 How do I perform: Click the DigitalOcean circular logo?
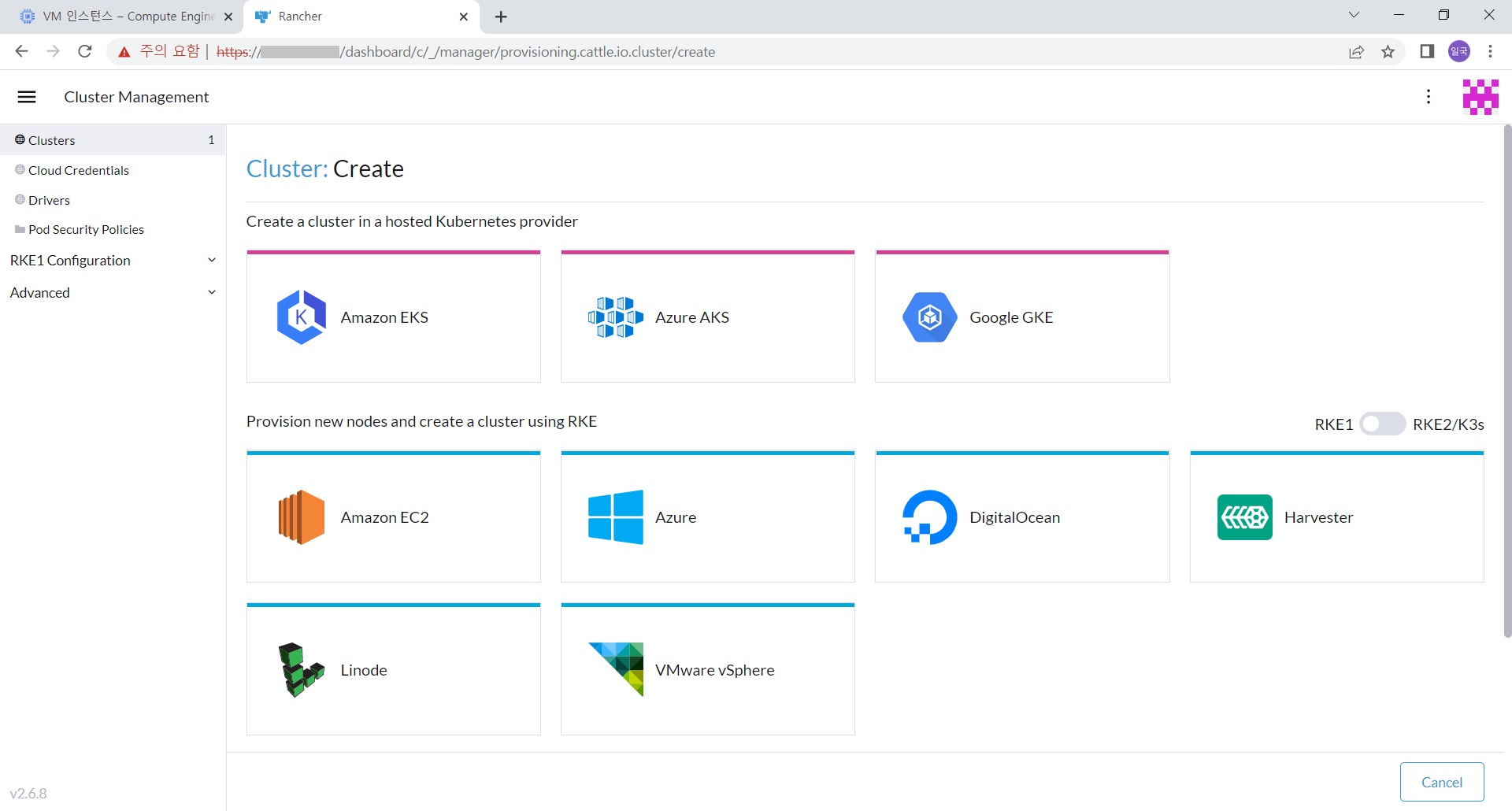coord(930,517)
